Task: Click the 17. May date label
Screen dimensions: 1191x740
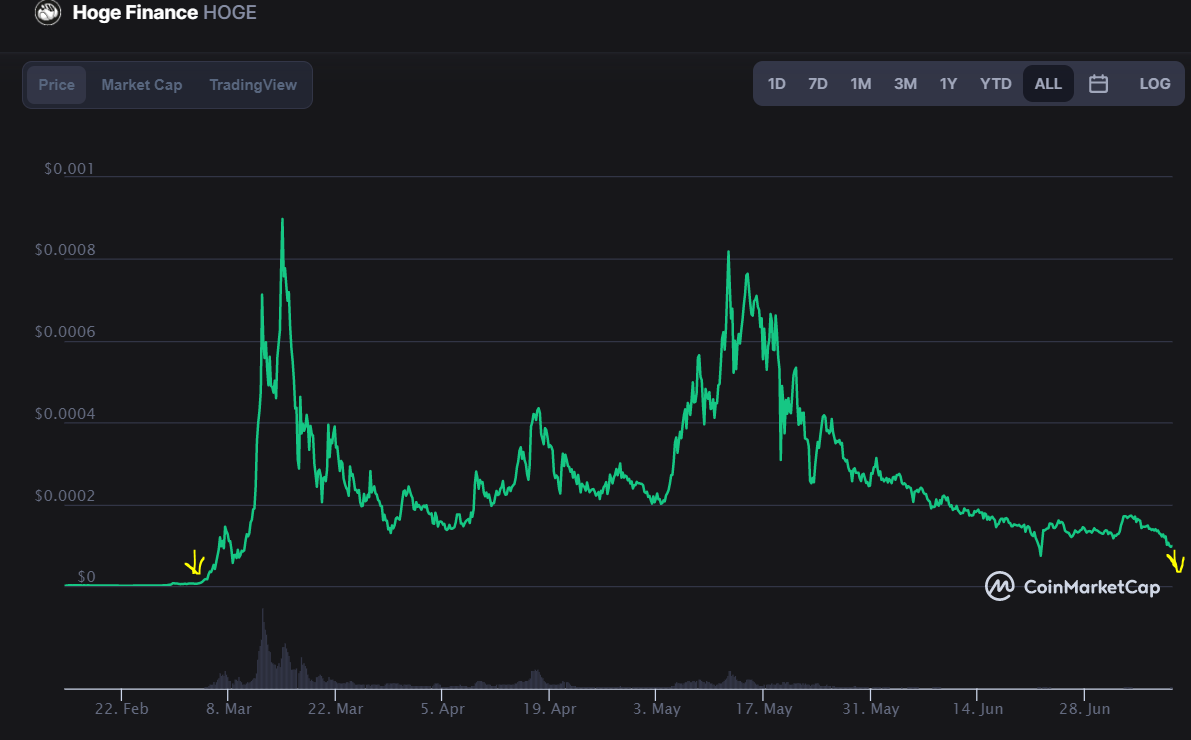Action: pyautogui.click(x=763, y=709)
